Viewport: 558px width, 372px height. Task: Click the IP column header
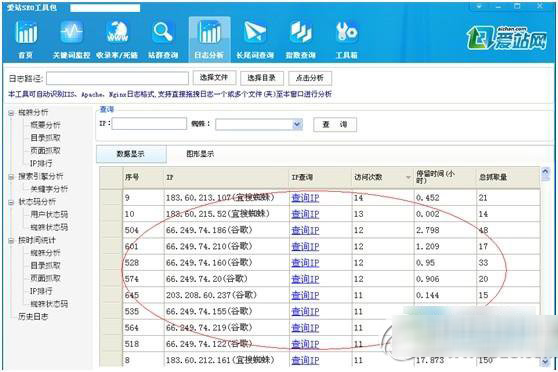[x=226, y=177]
